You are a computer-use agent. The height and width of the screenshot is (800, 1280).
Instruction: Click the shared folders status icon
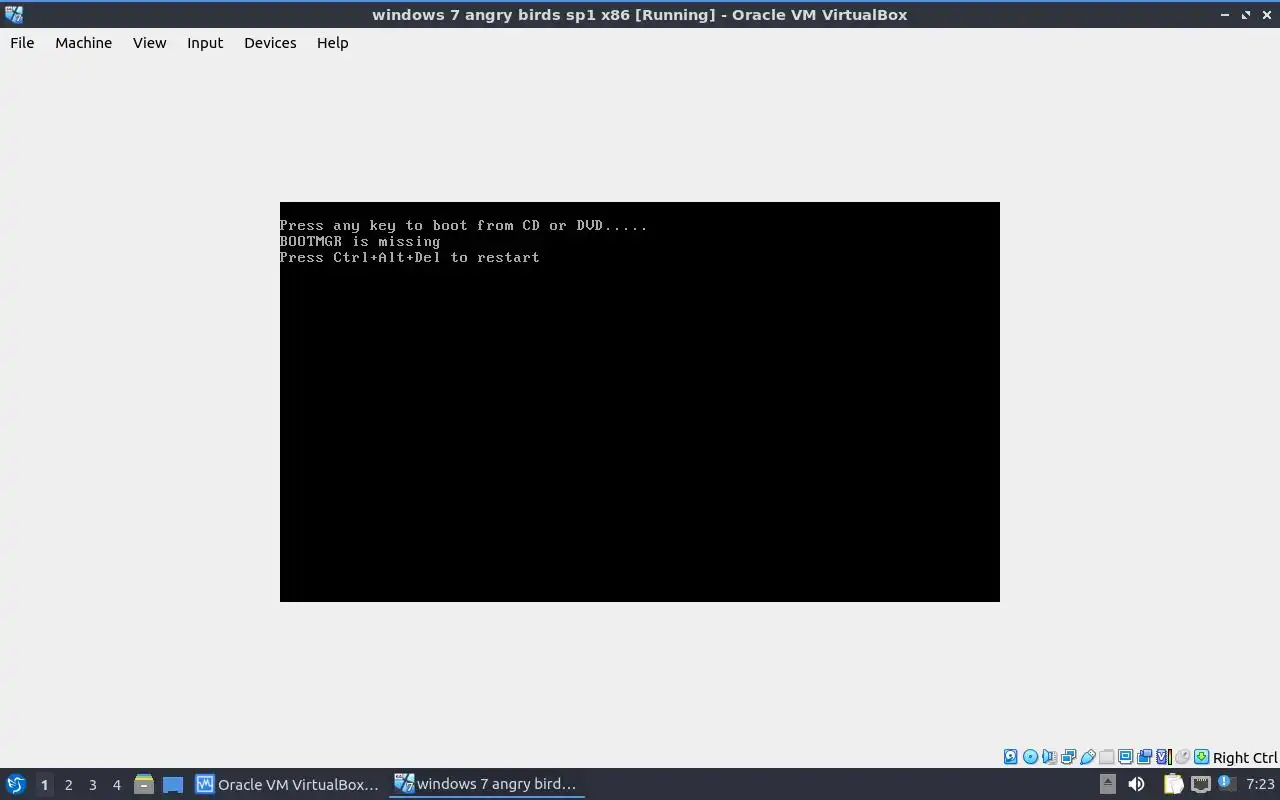coord(1106,757)
